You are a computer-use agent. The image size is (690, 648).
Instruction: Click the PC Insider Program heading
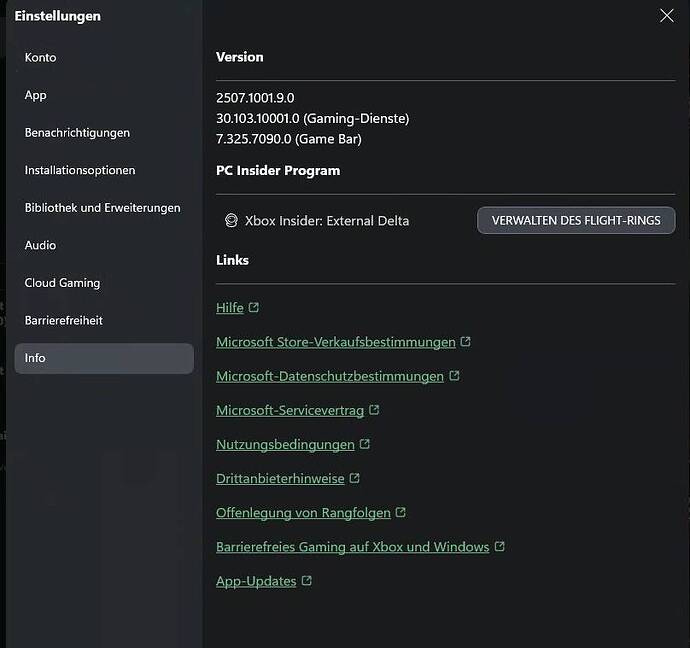click(278, 171)
